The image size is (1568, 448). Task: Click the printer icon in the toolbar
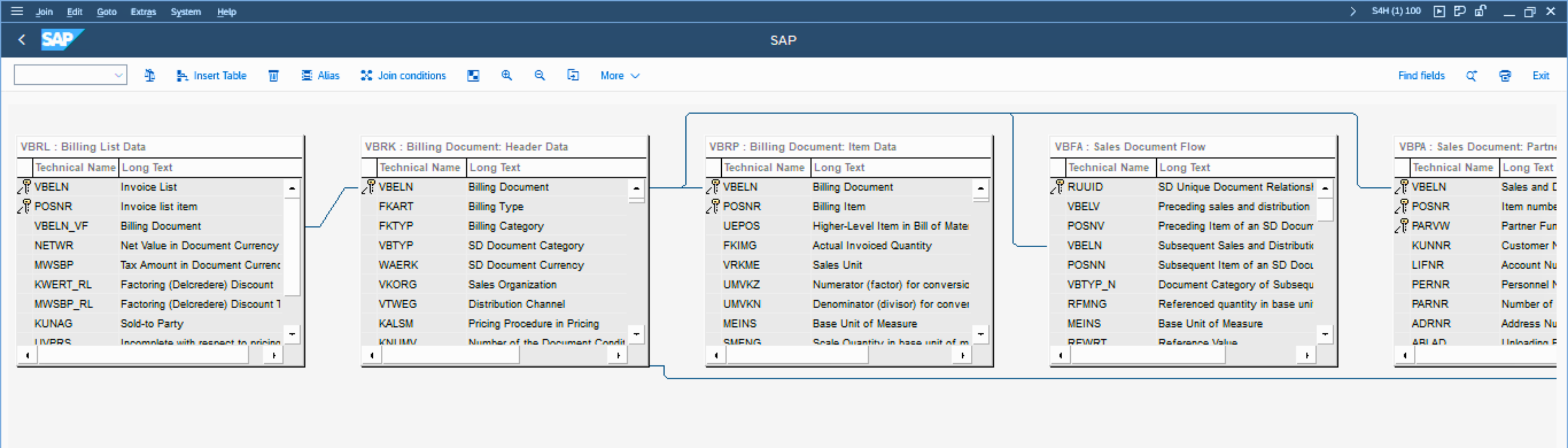(1505, 75)
